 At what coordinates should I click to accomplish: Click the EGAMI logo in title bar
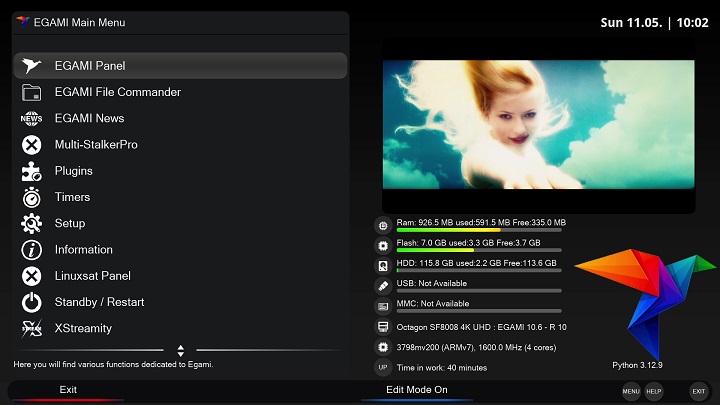pos(22,22)
